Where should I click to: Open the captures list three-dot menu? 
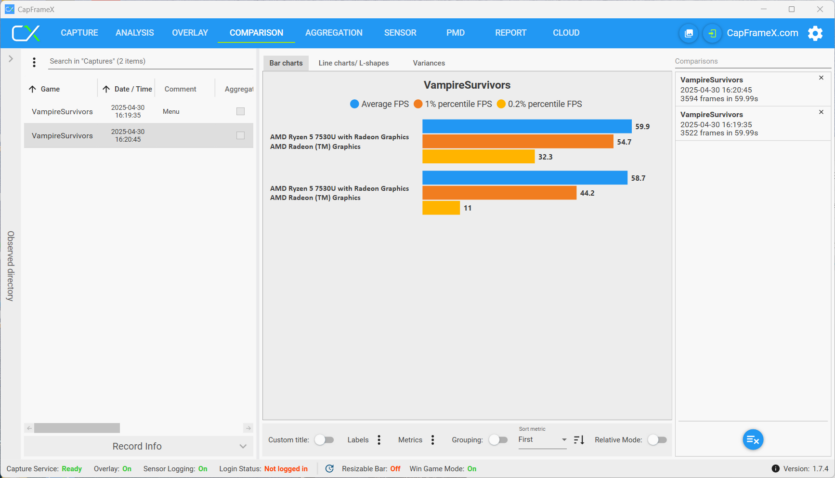(34, 62)
